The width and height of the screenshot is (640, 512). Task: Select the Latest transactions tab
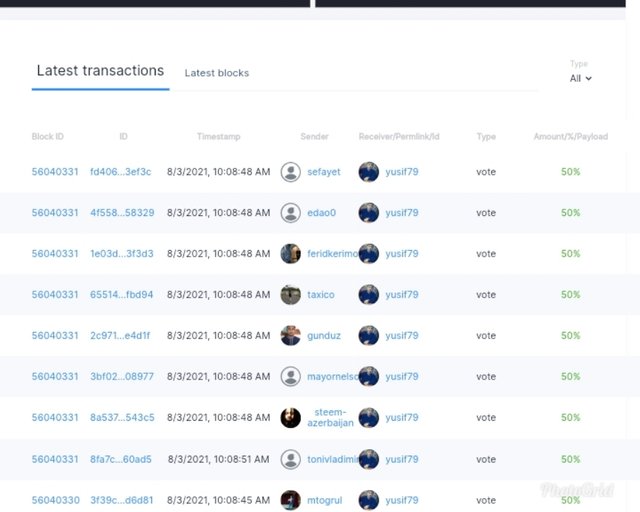(x=100, y=71)
